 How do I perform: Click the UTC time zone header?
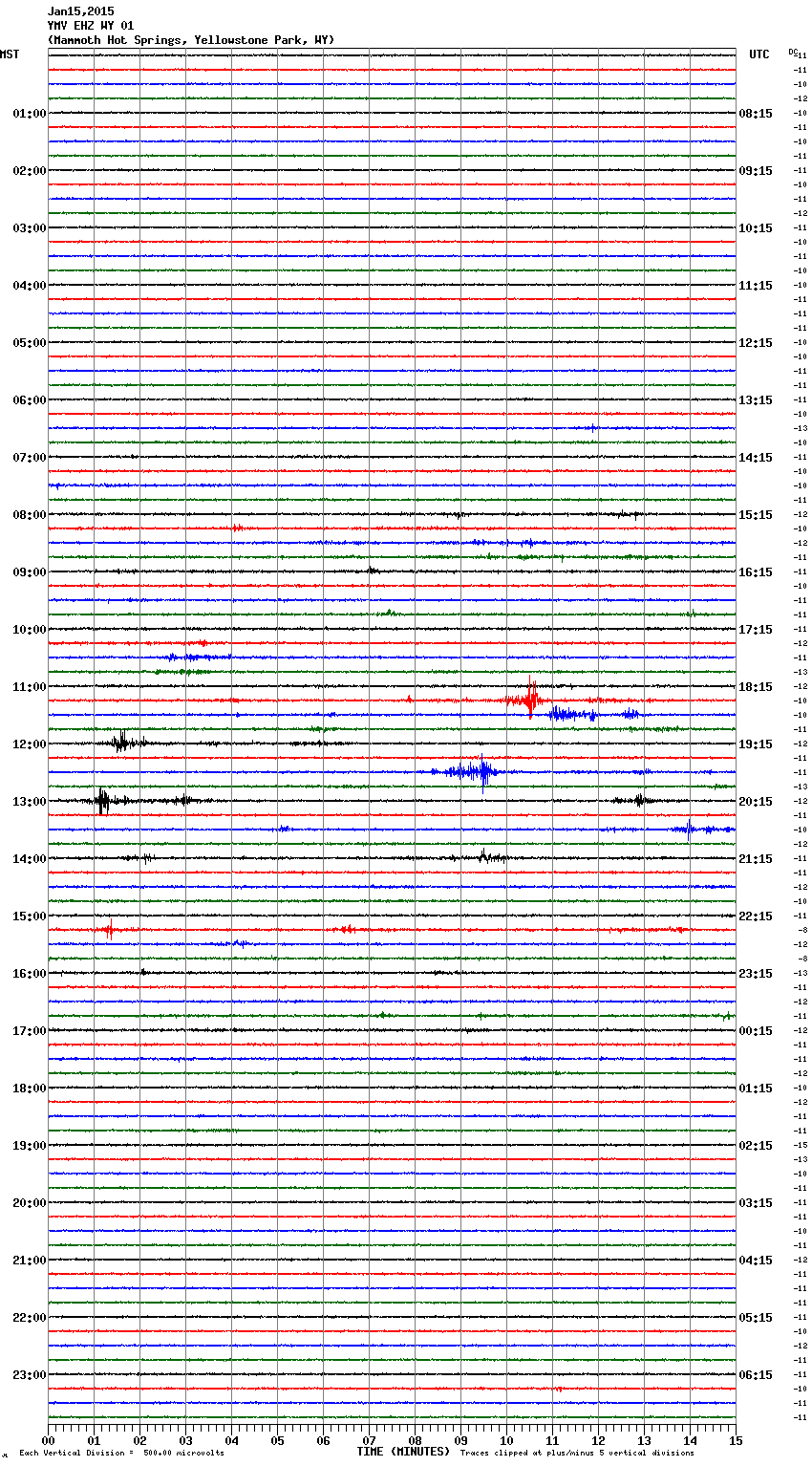click(x=759, y=54)
